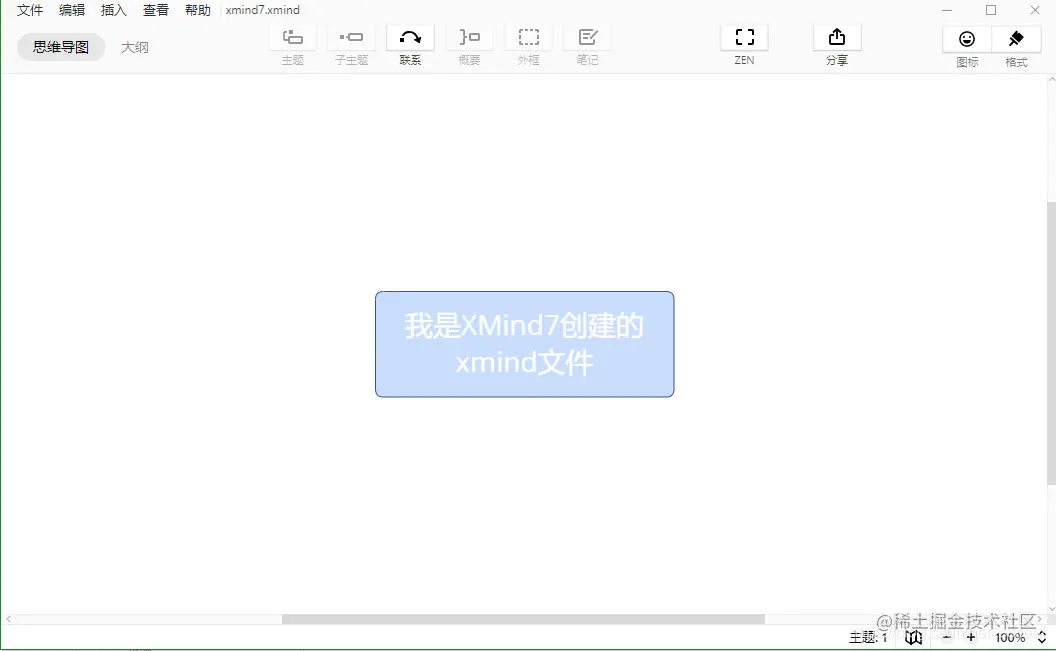This screenshot has width=1056, height=651.
Task: Open the 插入 (Insert) menu
Action: pyautogui.click(x=113, y=10)
